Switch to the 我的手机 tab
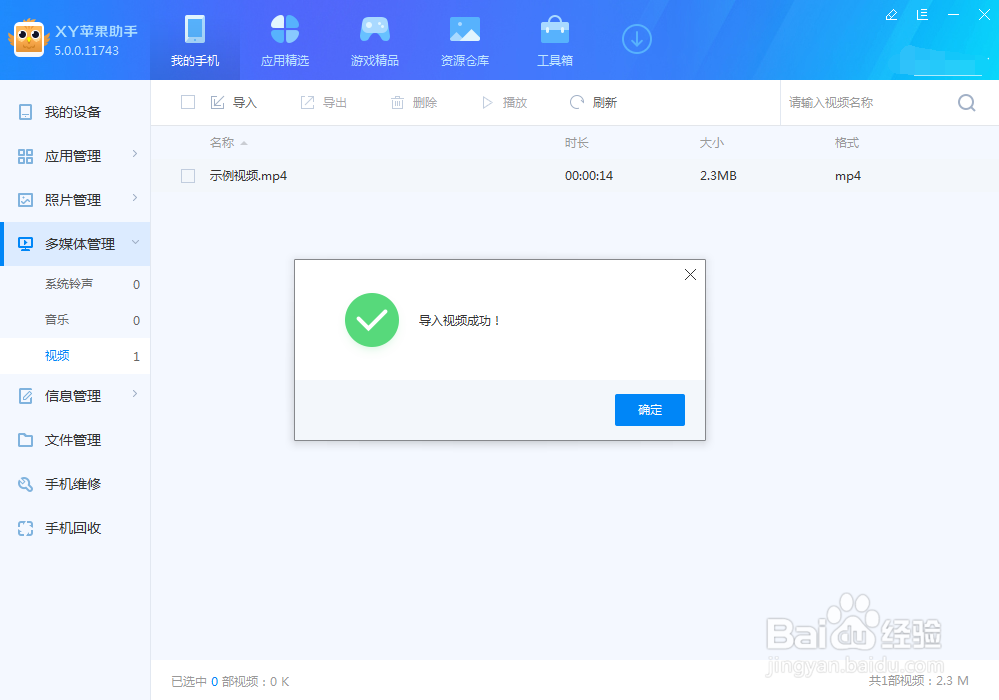The height and width of the screenshot is (700, 999). coord(194,40)
